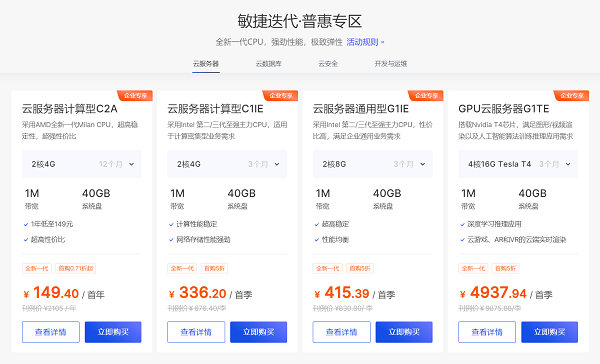600x364 pixels.
Task: Click the 企业专享 badge on G1IE card
Action: coord(426,95)
